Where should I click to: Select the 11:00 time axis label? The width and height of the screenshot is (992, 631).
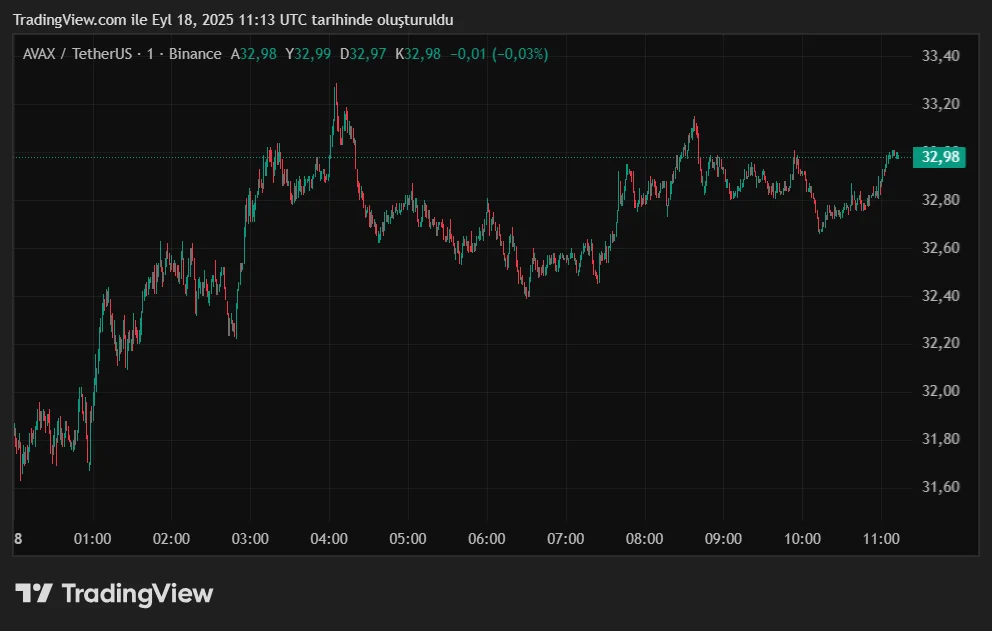click(881, 538)
